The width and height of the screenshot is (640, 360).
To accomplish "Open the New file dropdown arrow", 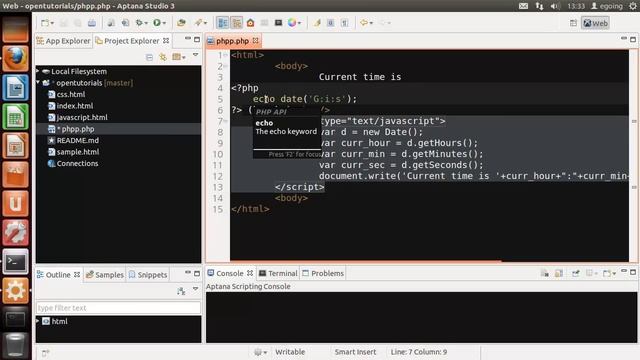I will tap(52, 23).
